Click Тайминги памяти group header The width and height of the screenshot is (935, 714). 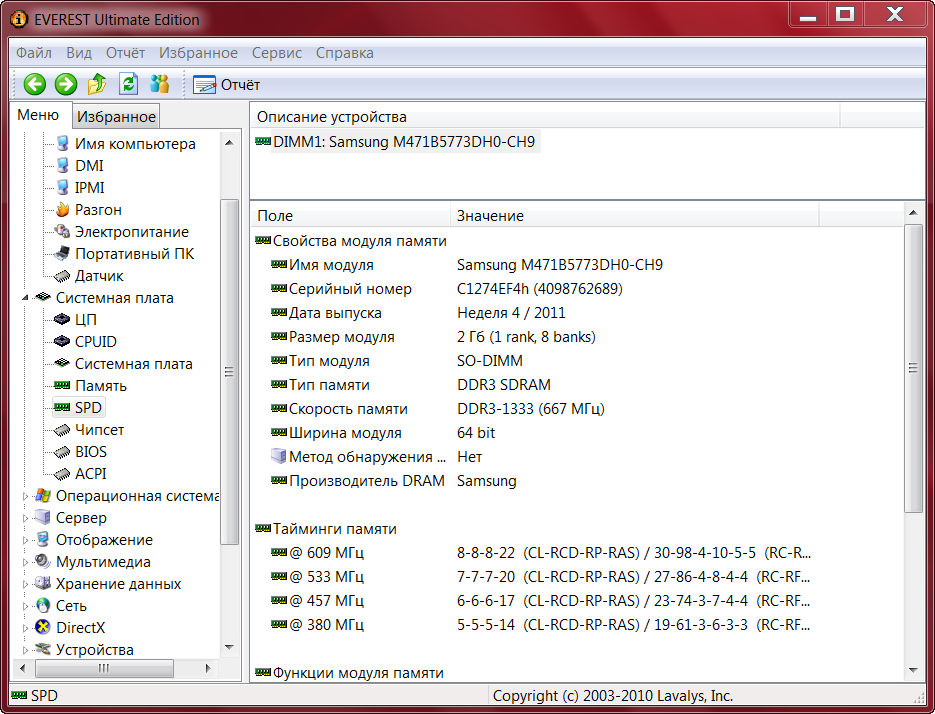[326, 529]
